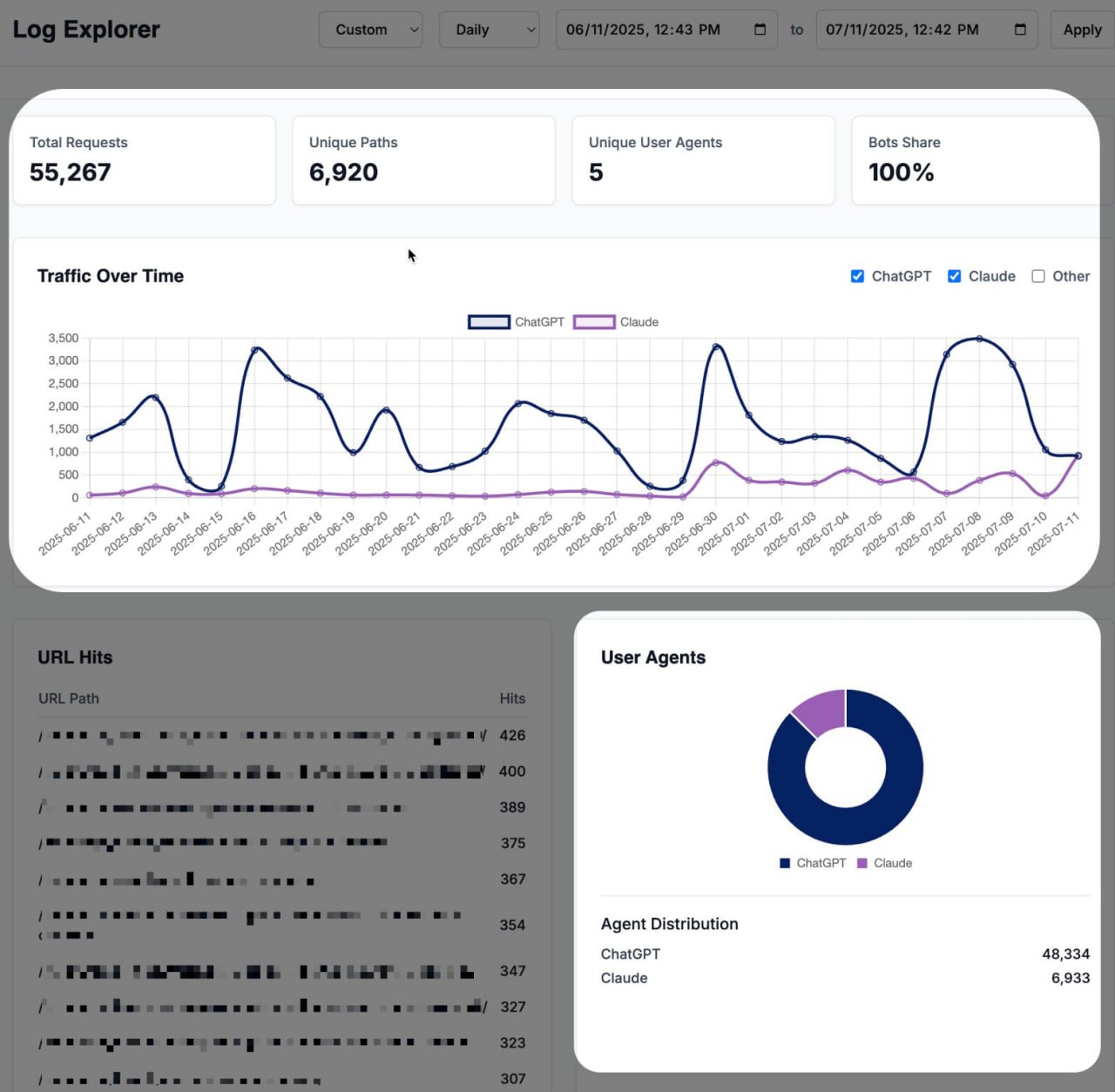Click the Apply button
The image size is (1115, 1092).
[1082, 30]
